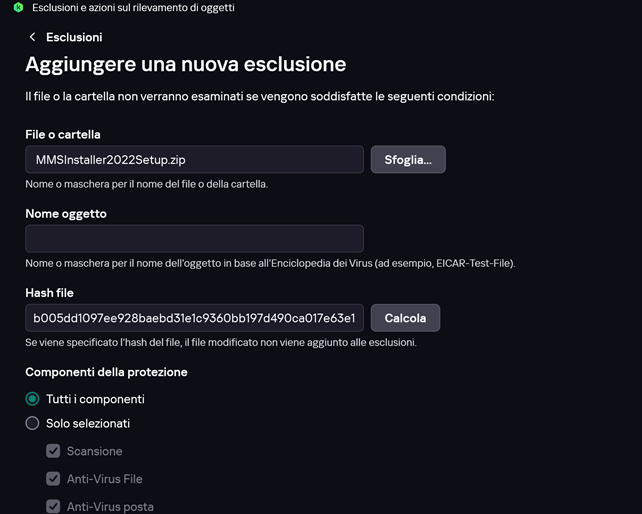This screenshot has height=514, width=642.
Task: Focus the empty Nome oggetto field
Action: pos(194,238)
